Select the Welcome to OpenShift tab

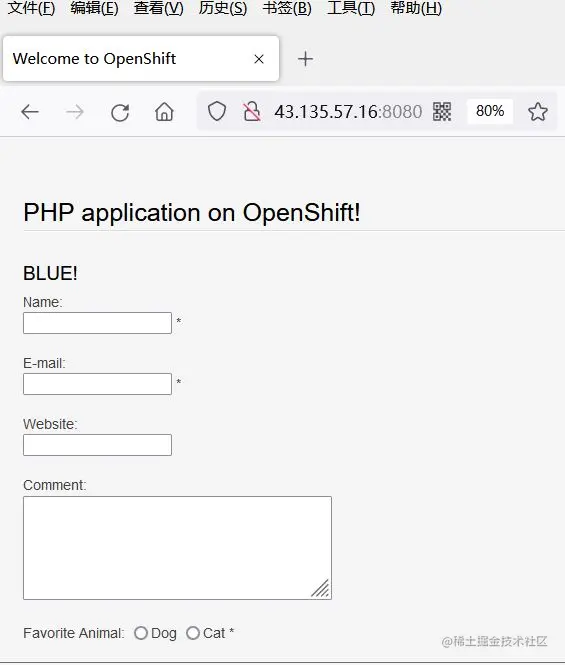[141, 59]
